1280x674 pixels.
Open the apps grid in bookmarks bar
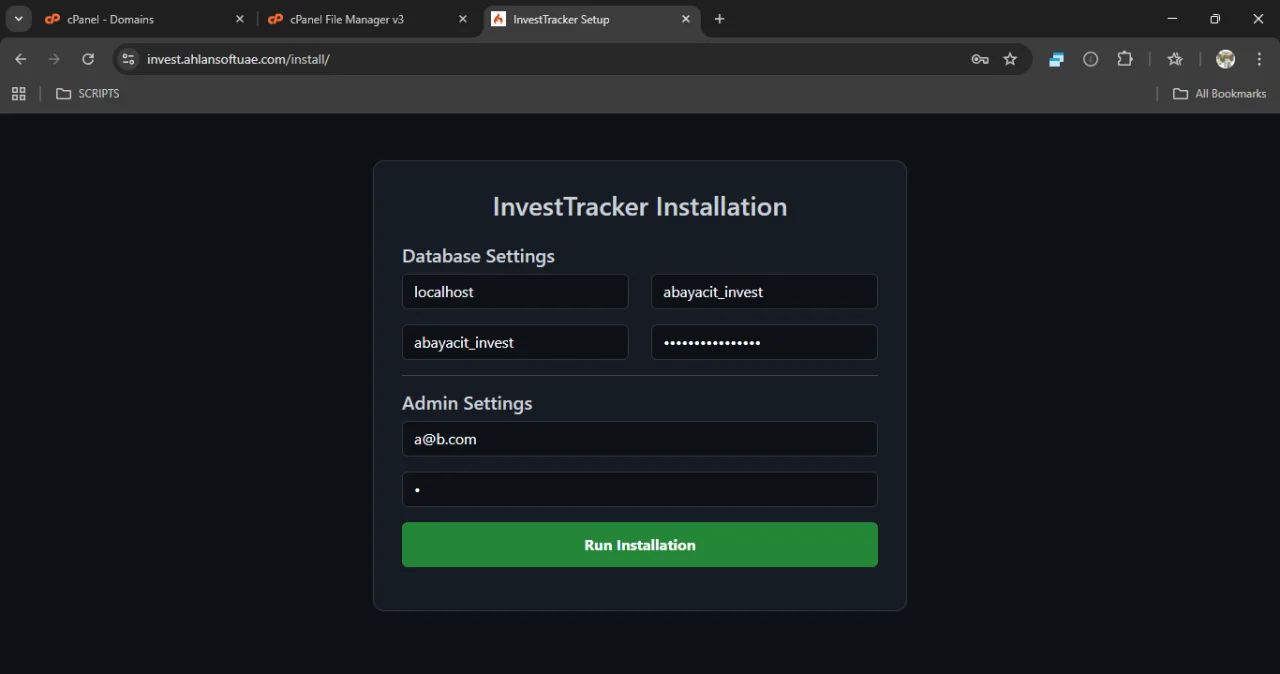click(x=18, y=93)
